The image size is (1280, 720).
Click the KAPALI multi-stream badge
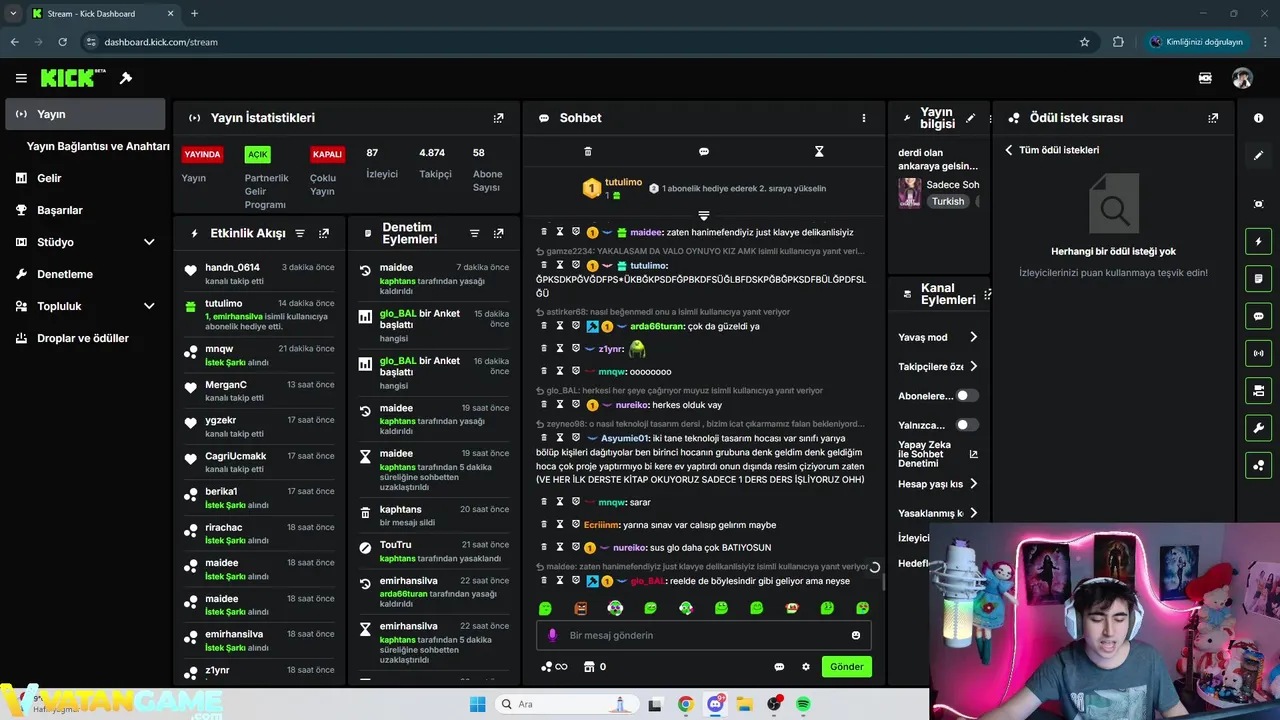(327, 155)
